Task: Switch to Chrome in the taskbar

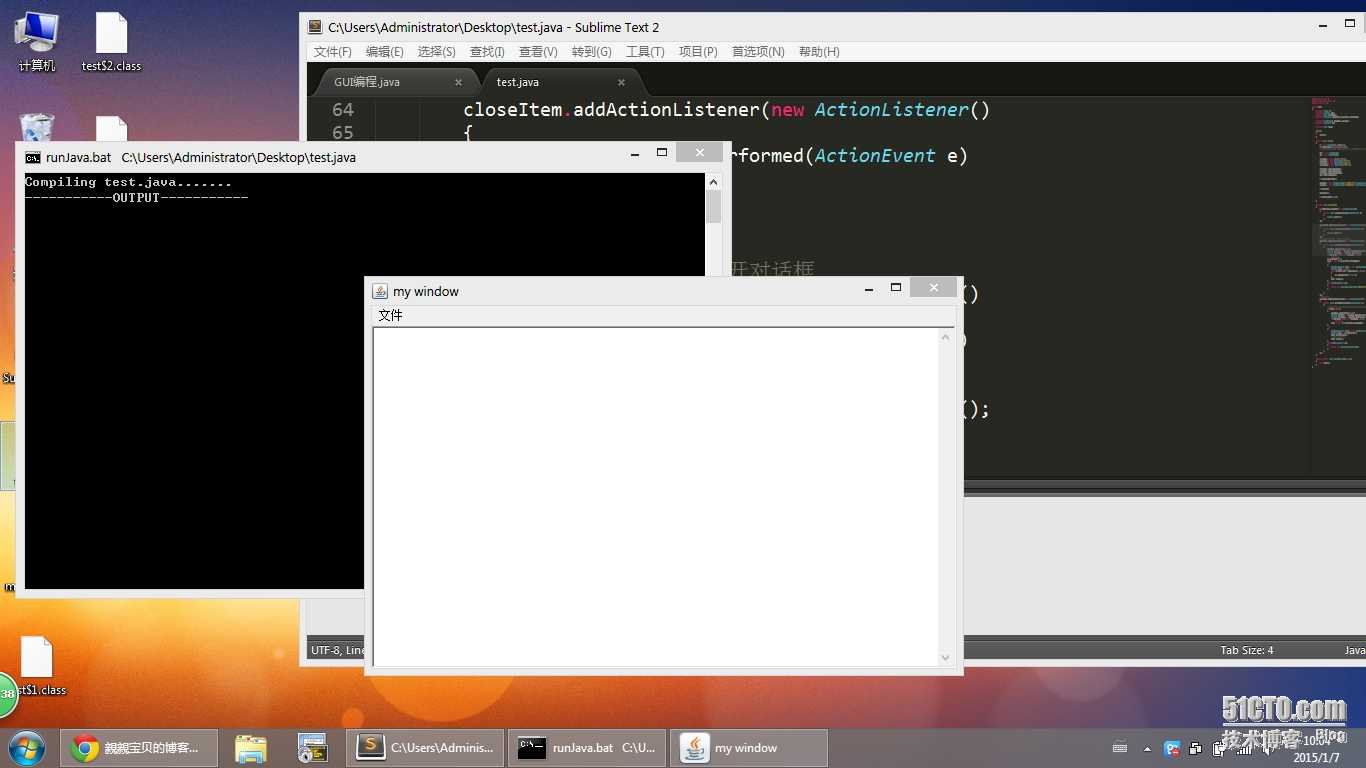Action: click(x=139, y=748)
